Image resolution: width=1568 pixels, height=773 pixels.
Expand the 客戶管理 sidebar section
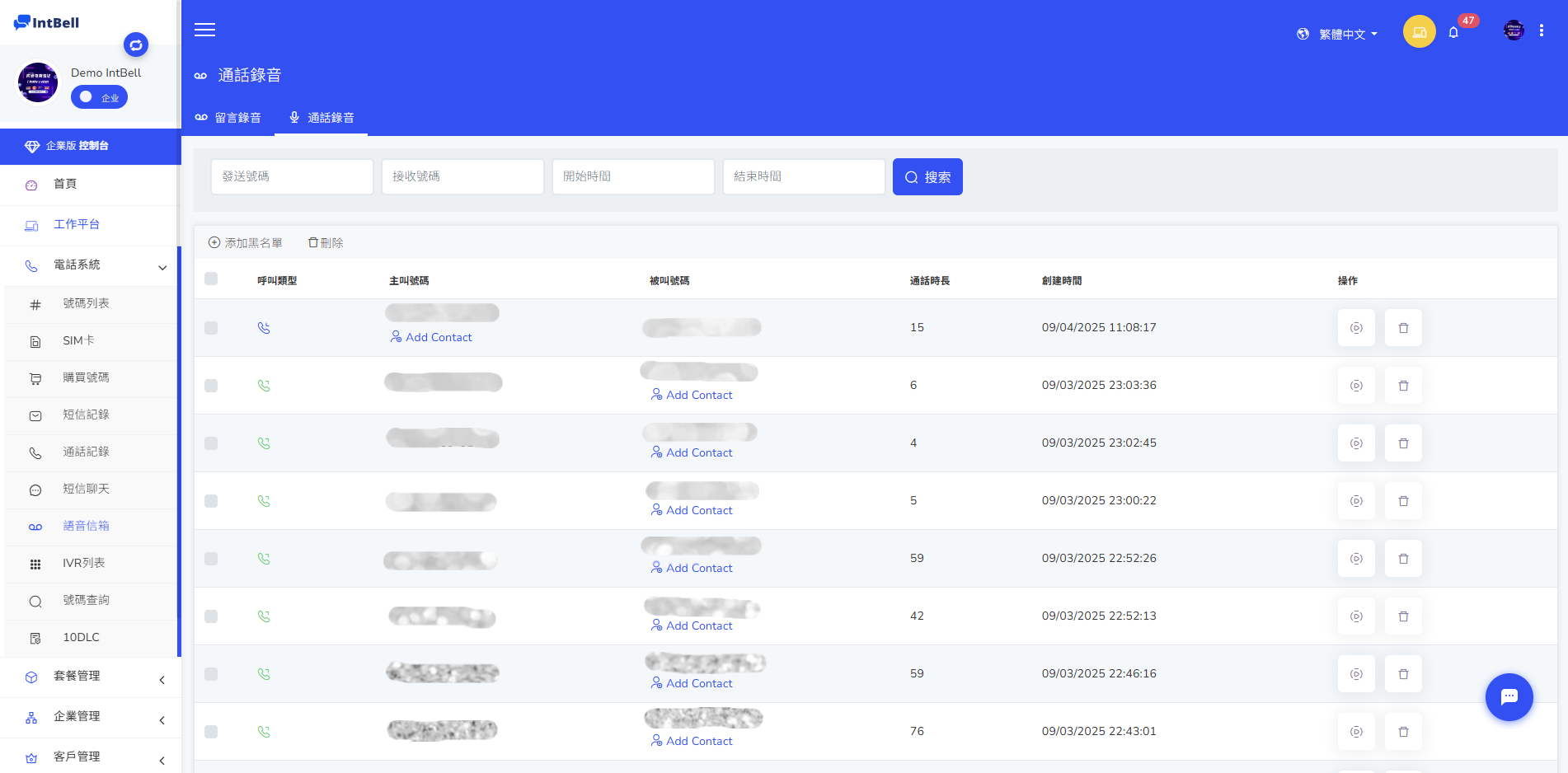tap(90, 757)
